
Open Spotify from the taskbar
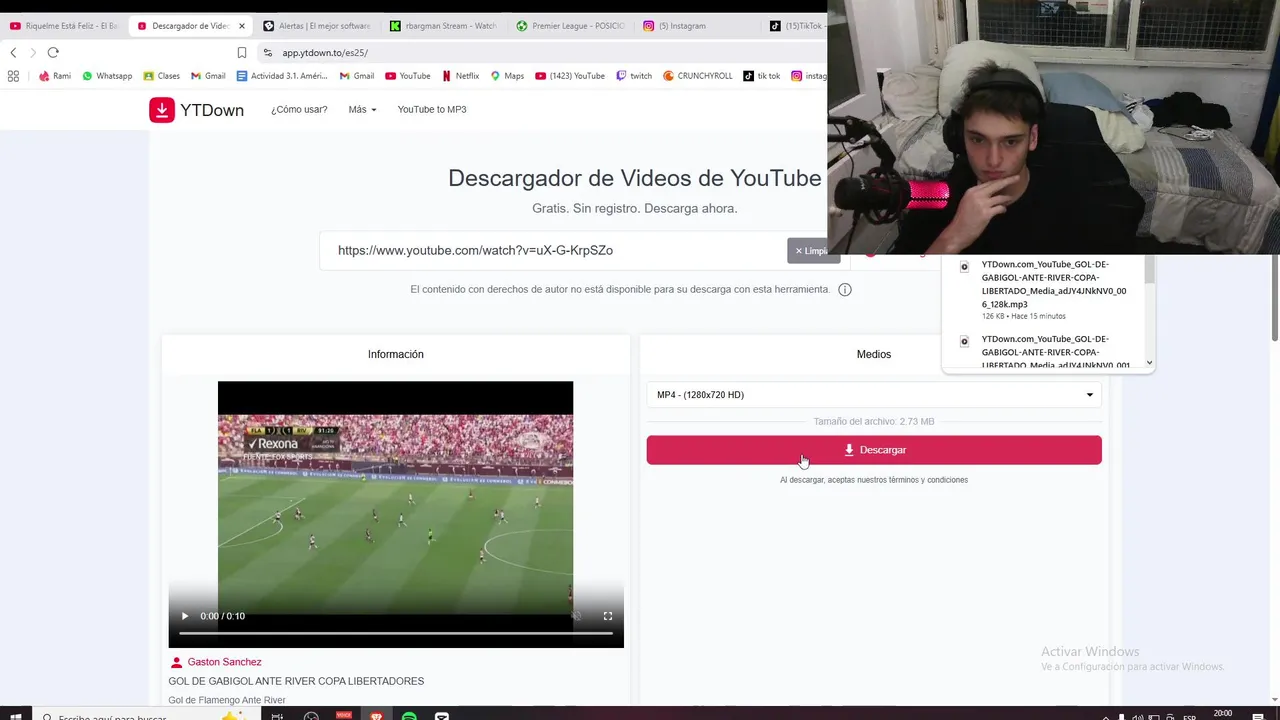[409, 716]
